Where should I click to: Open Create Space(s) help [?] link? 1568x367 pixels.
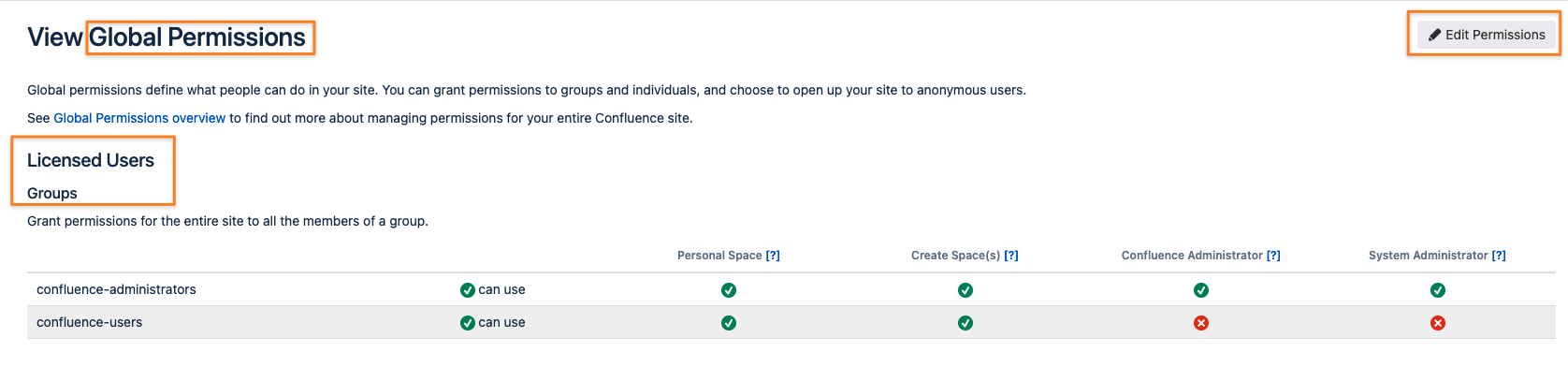click(x=1011, y=256)
